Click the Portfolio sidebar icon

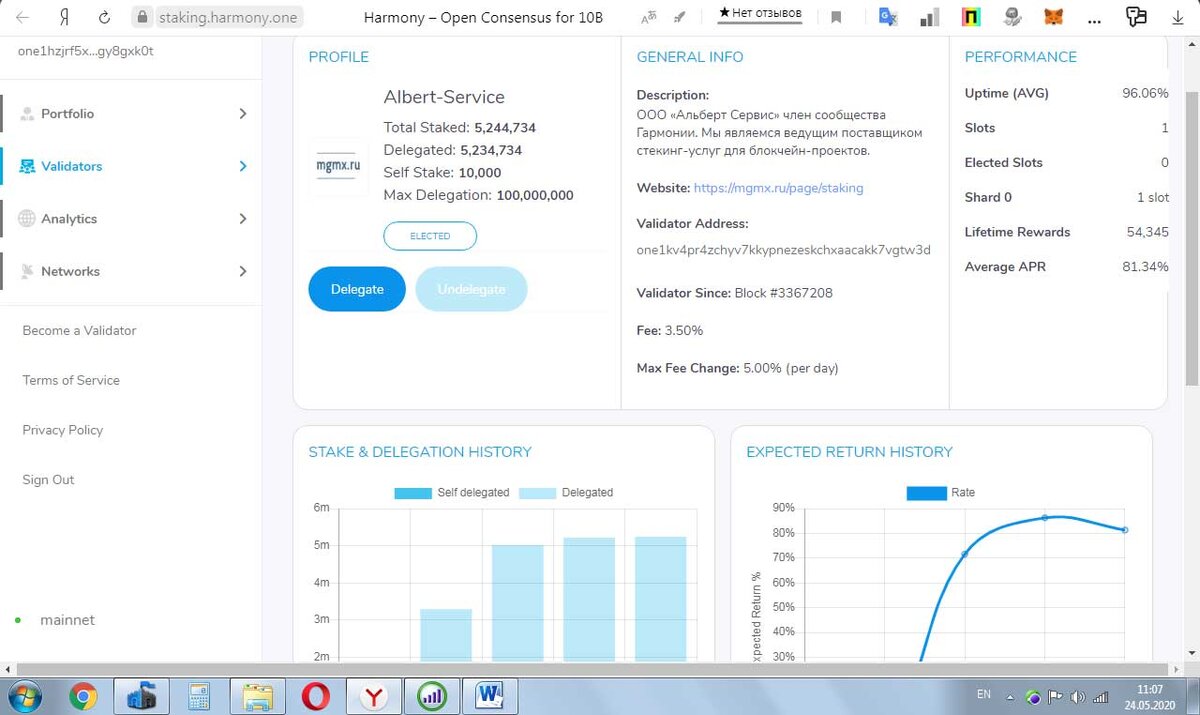(27, 114)
